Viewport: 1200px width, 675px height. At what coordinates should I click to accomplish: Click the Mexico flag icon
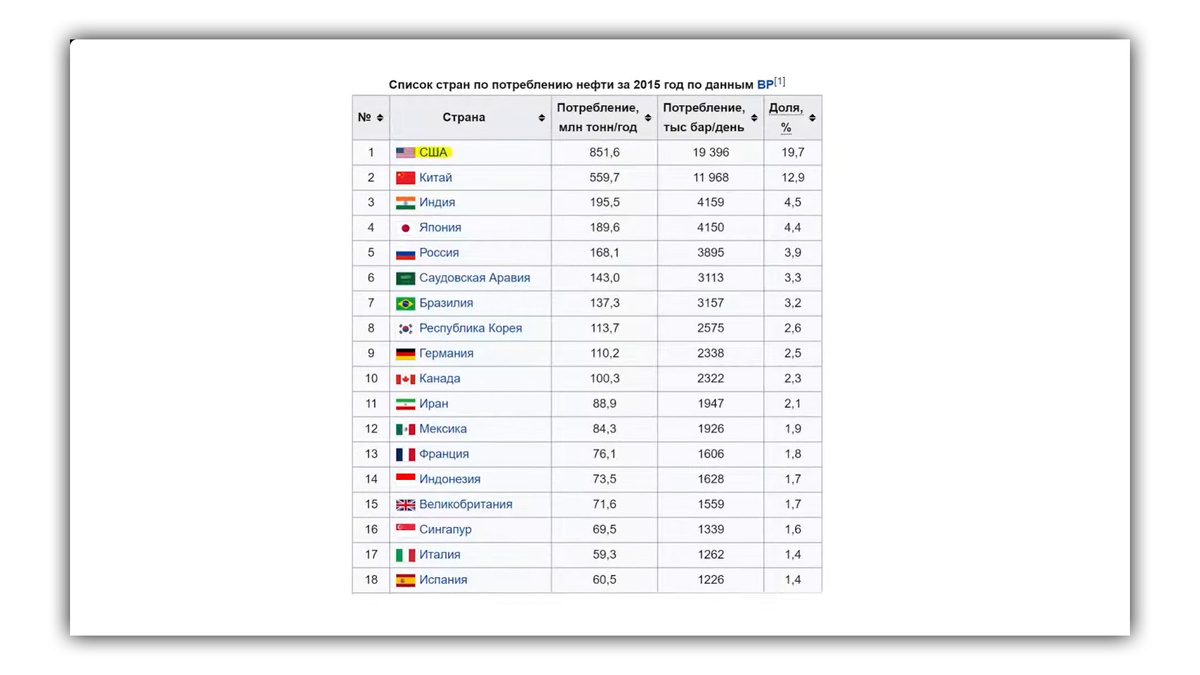[x=405, y=429]
